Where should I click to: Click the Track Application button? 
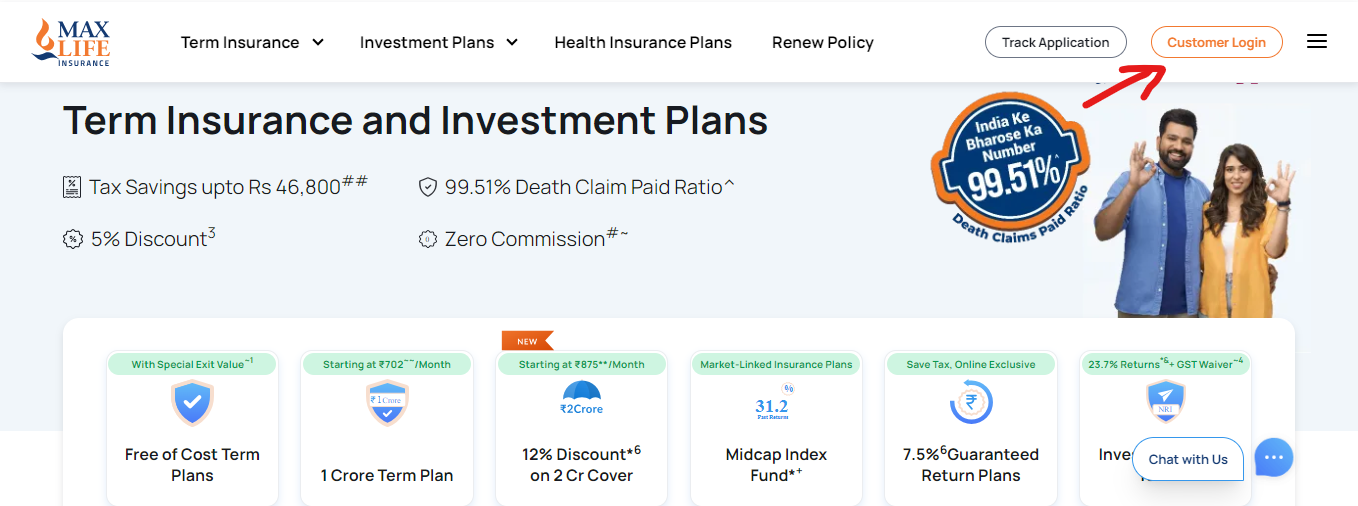coord(1056,42)
